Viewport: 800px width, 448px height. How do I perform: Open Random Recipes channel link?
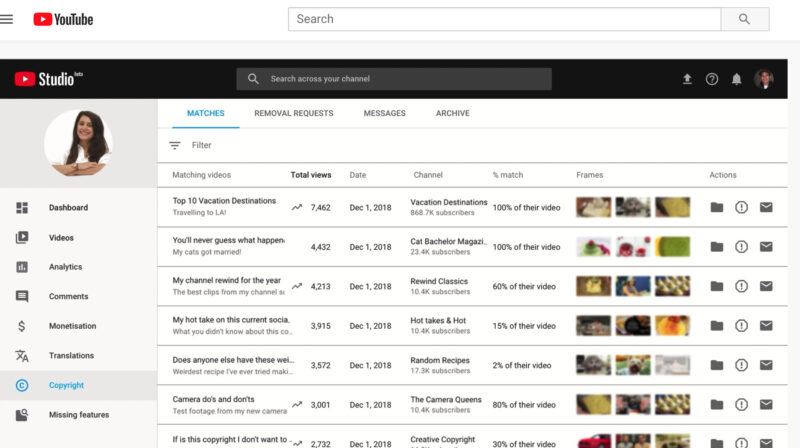pos(440,360)
